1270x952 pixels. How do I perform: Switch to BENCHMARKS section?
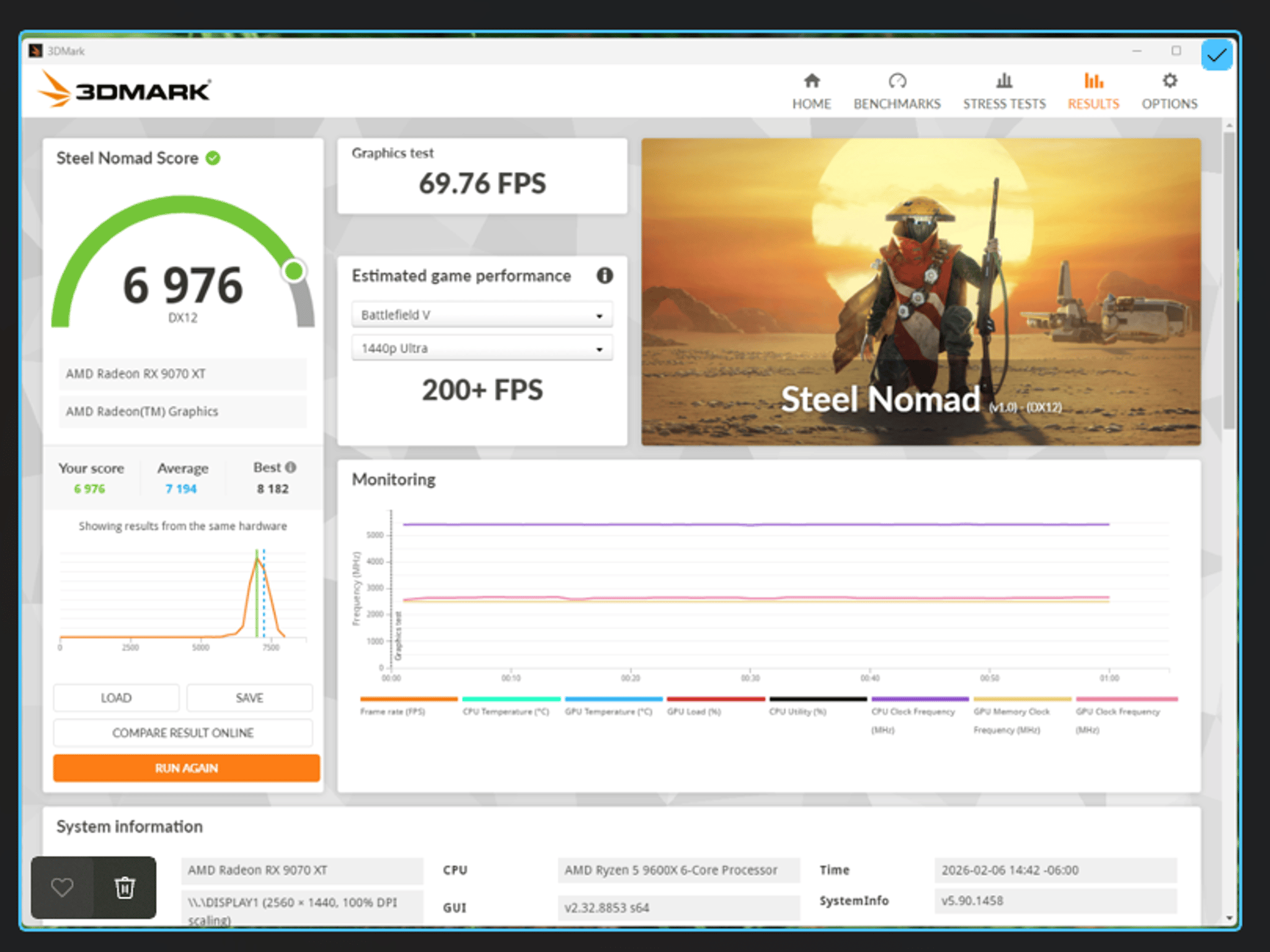[897, 104]
